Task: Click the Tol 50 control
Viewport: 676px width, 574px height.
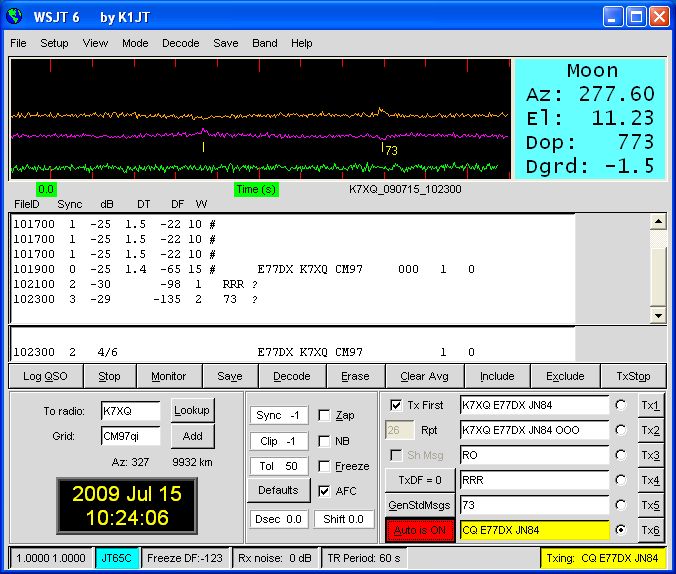Action: click(x=279, y=466)
